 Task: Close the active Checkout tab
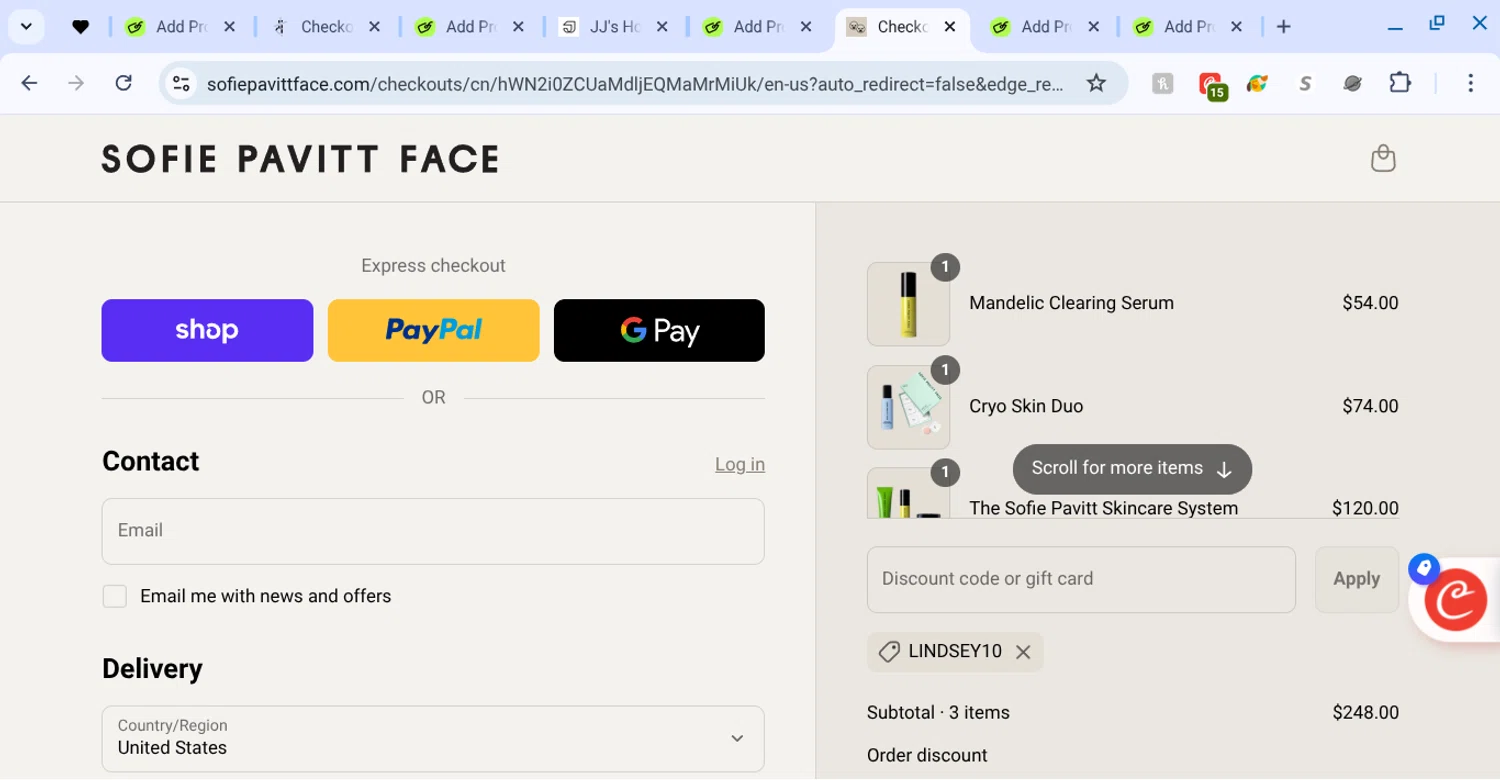(950, 27)
